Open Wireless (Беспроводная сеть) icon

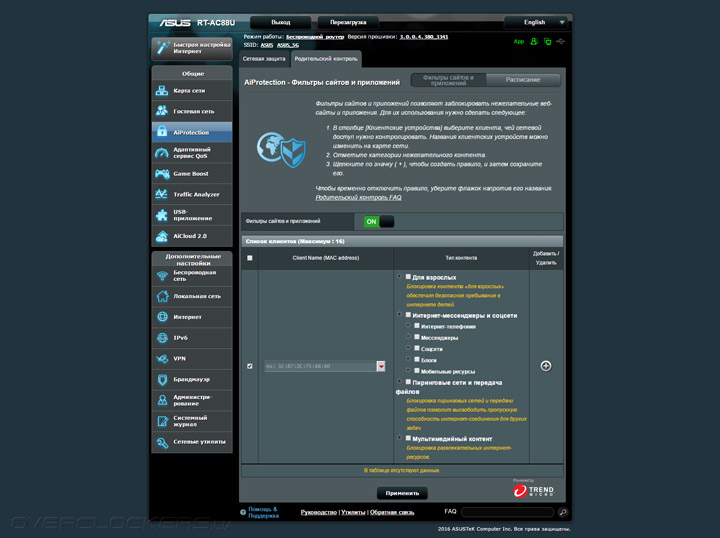[x=162, y=275]
